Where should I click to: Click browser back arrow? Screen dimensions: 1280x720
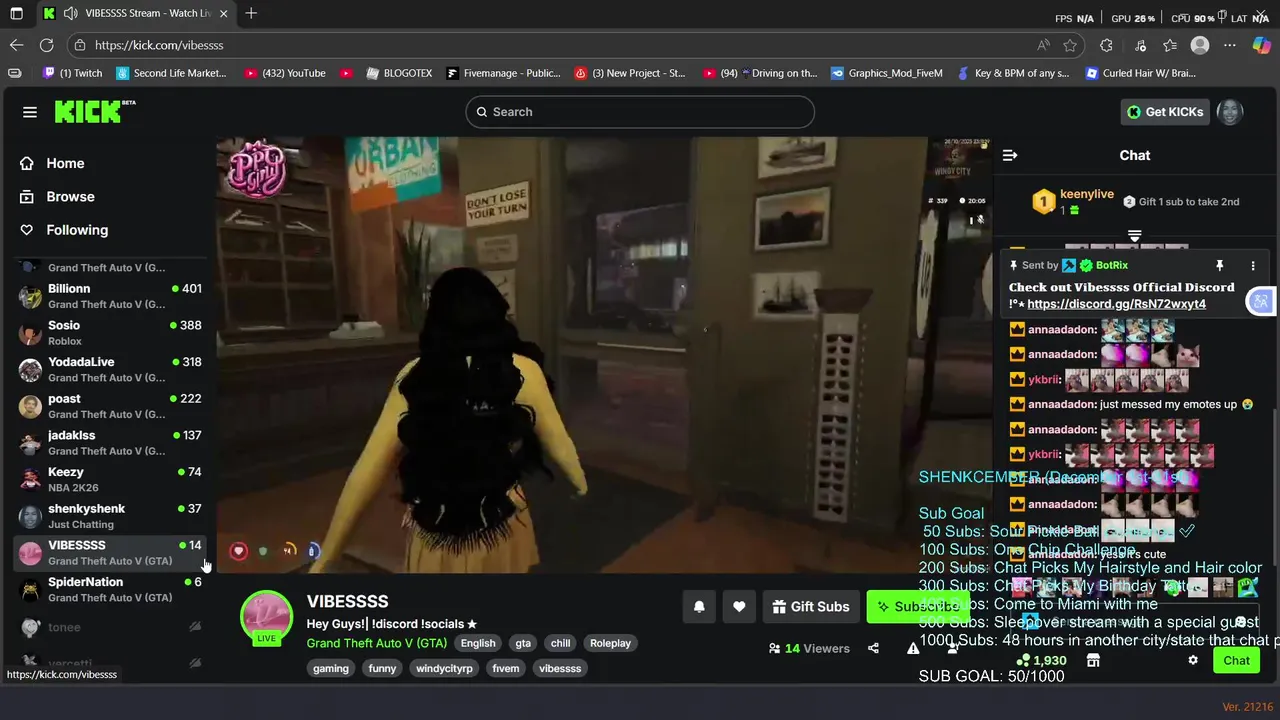click(x=16, y=45)
